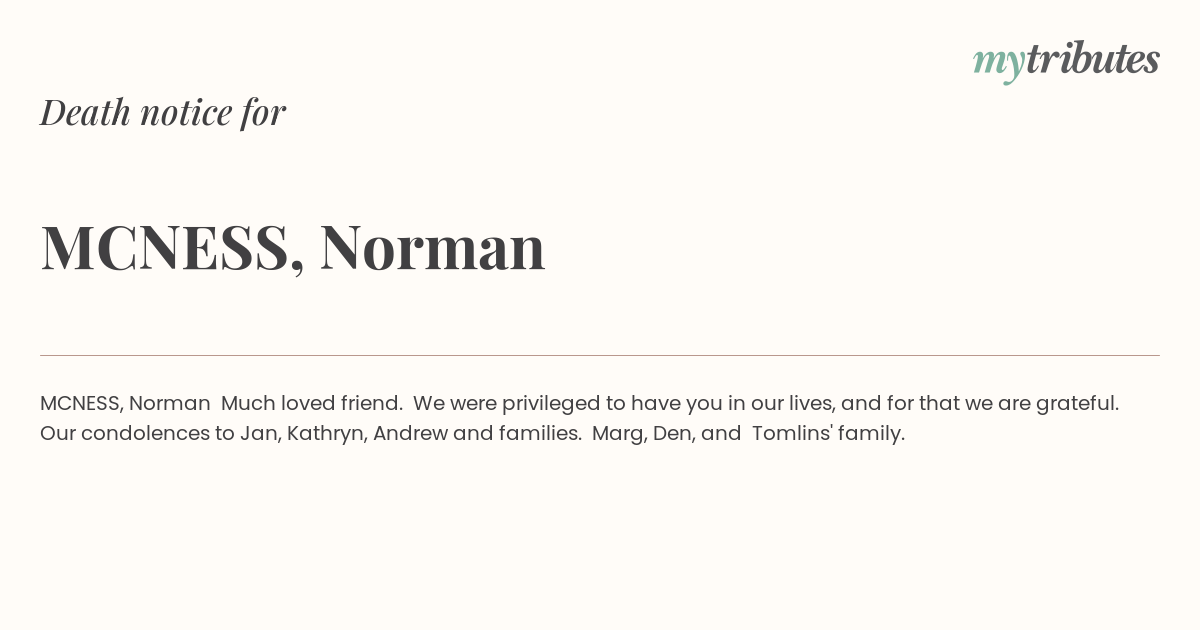The image size is (1200, 630).
Task: Click the large "MCNESS, Norman" title
Action: pyautogui.click(x=292, y=247)
